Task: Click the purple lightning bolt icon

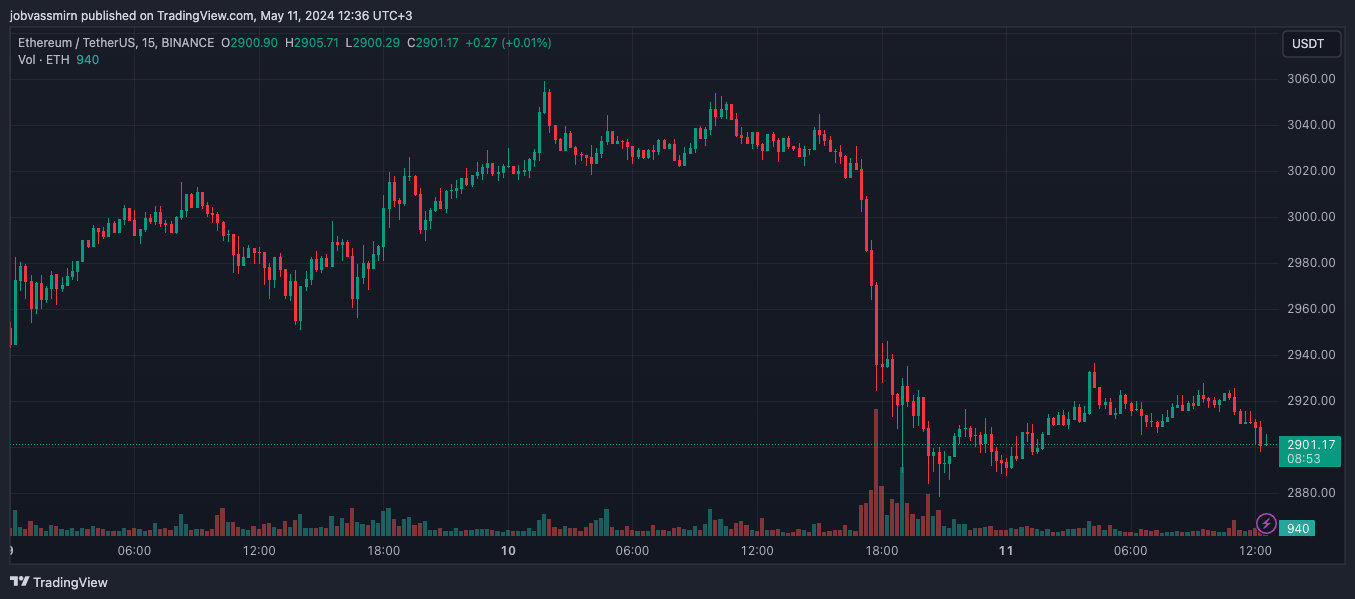Action: click(1266, 523)
